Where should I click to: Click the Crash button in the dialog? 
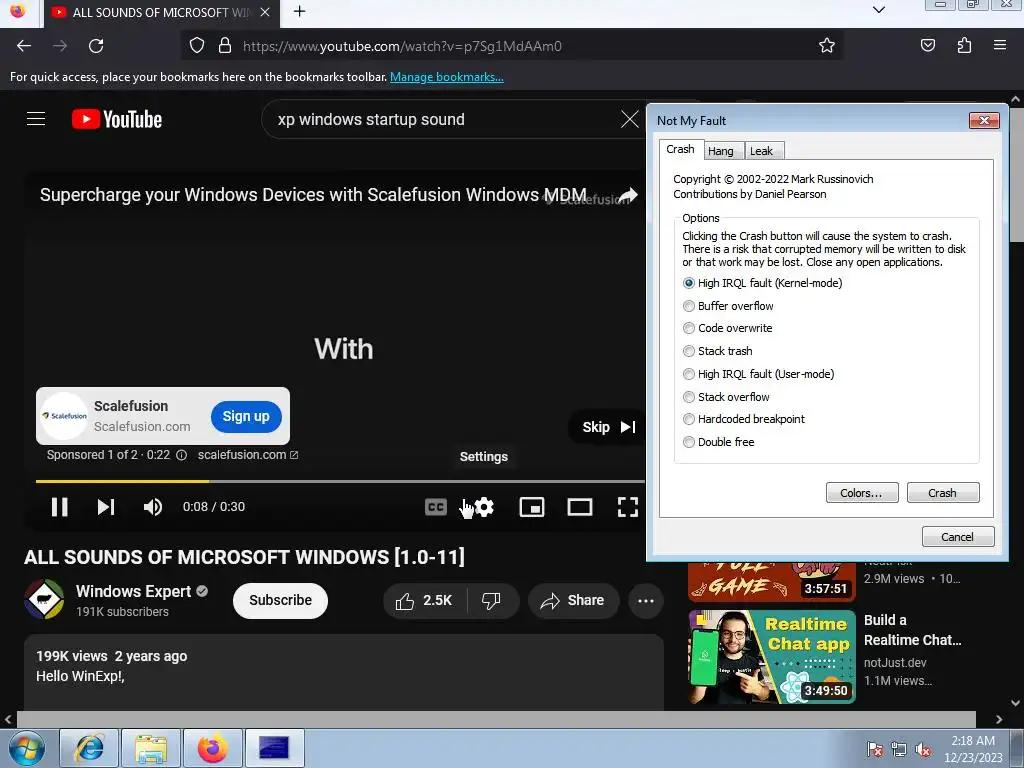point(942,493)
